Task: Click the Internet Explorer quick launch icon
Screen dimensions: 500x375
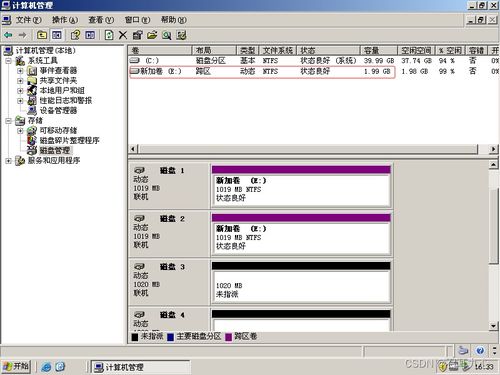Action: click(46, 367)
